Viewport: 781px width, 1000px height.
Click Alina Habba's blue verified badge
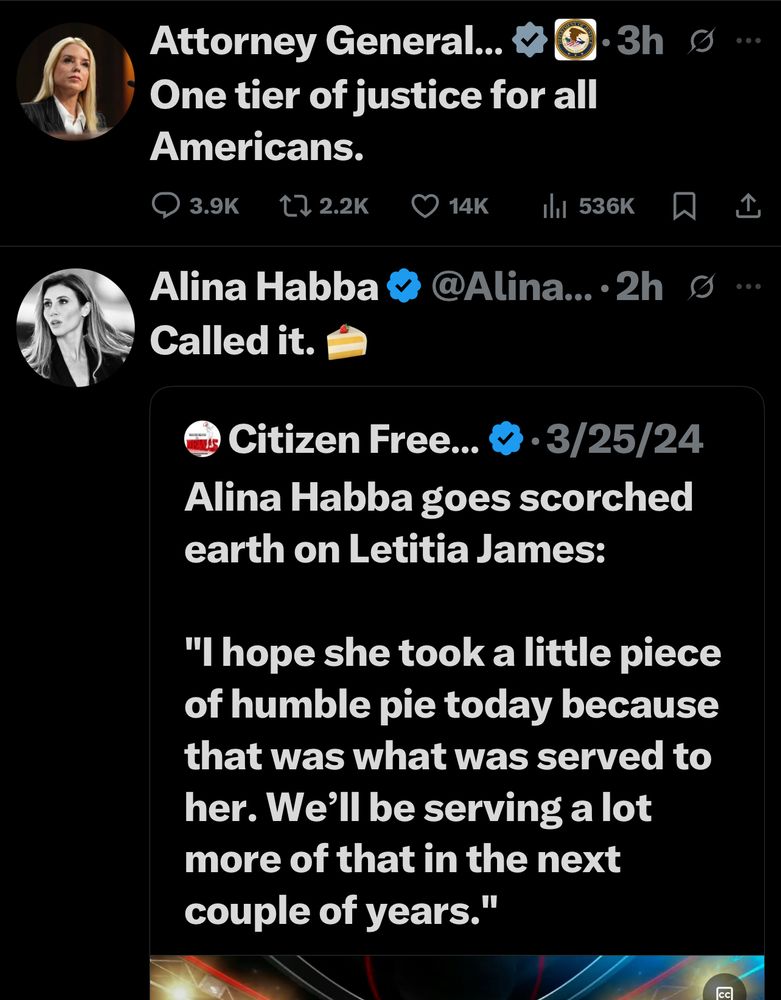402,288
